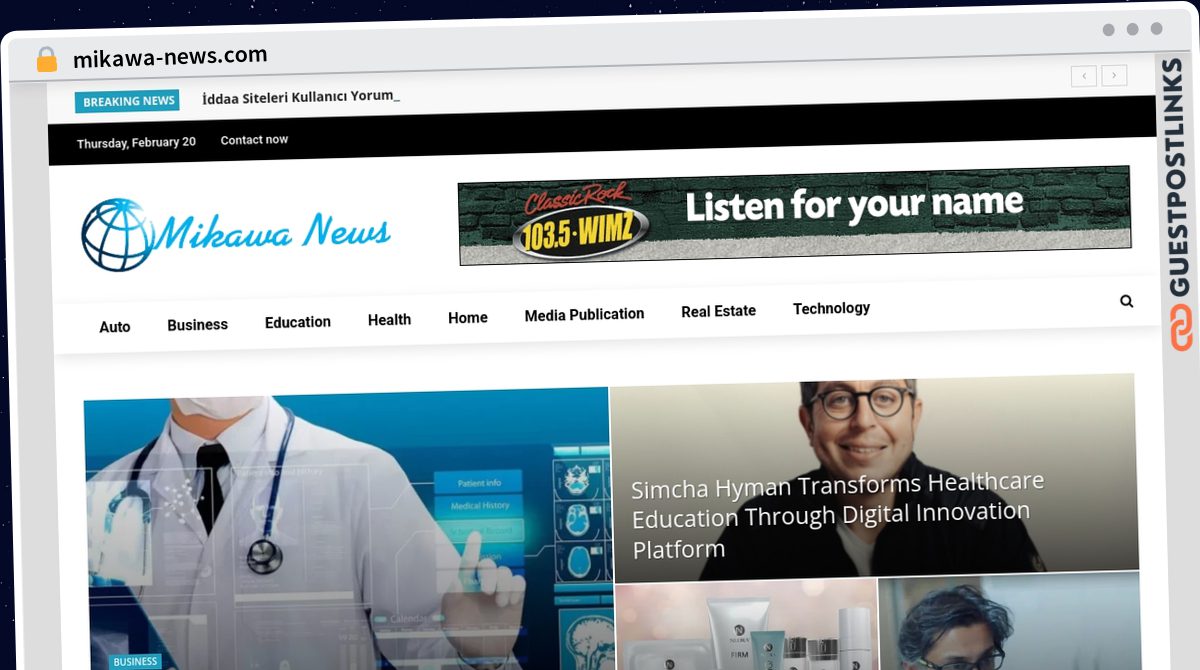Click the mikawa-news.com address text
Viewport: 1200px width, 670px height.
click(170, 57)
